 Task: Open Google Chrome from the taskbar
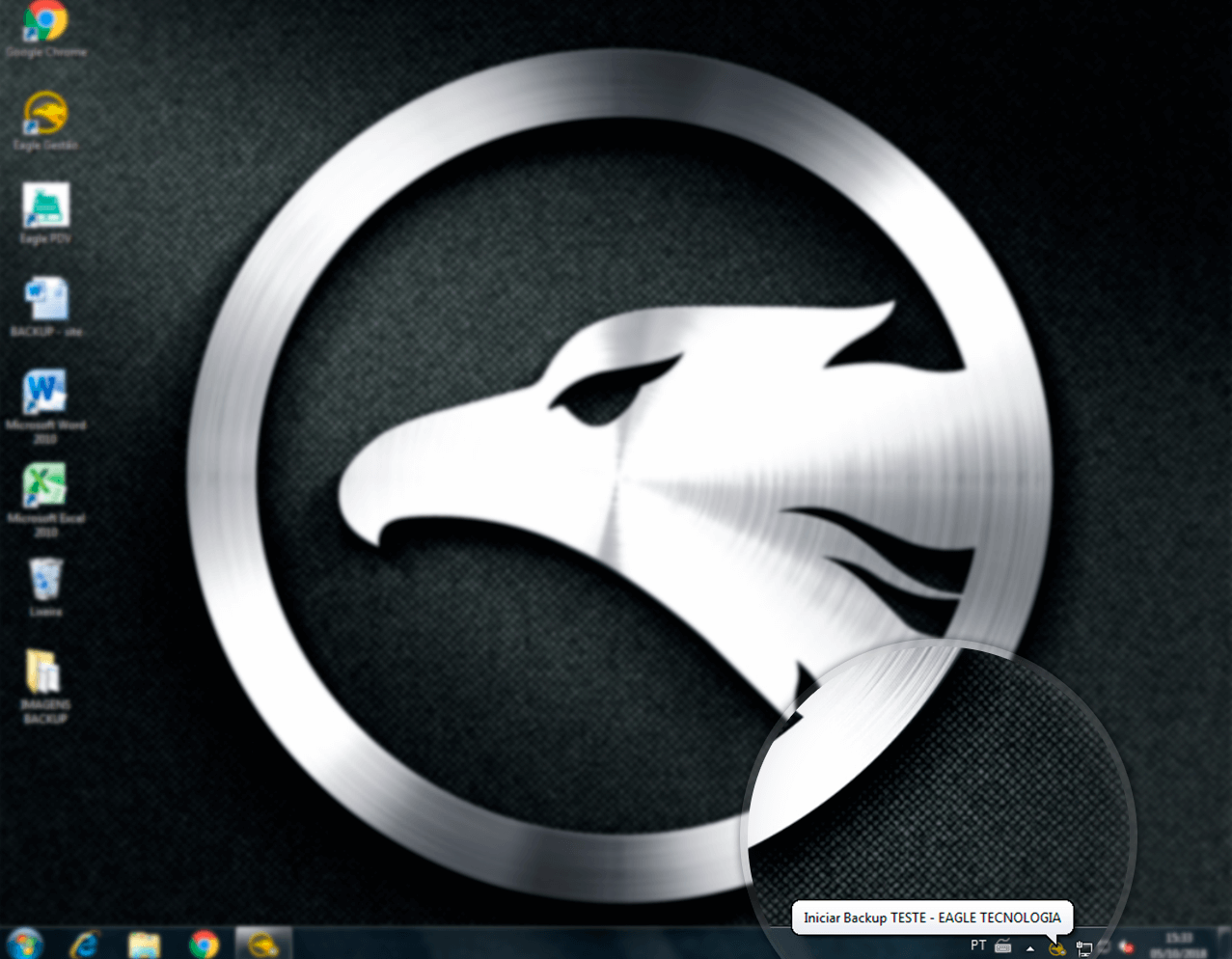[204, 944]
